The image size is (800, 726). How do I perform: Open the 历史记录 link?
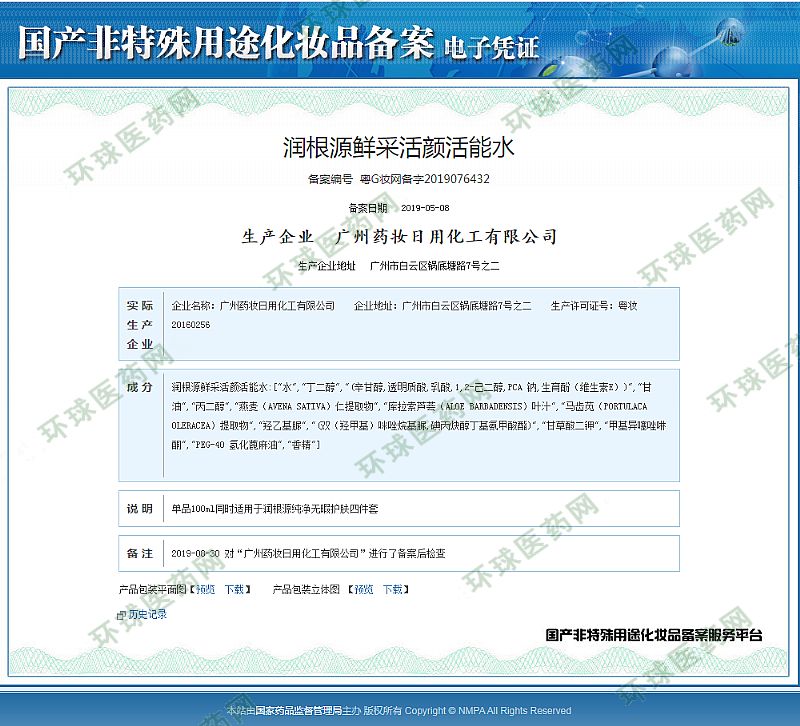tap(147, 615)
